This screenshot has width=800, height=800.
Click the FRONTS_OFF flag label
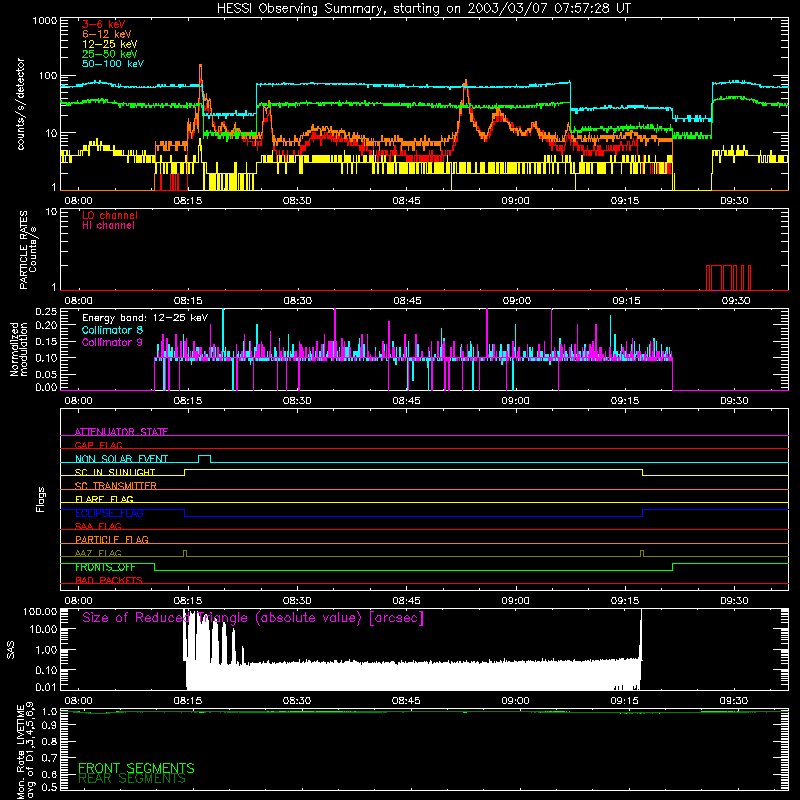point(105,567)
